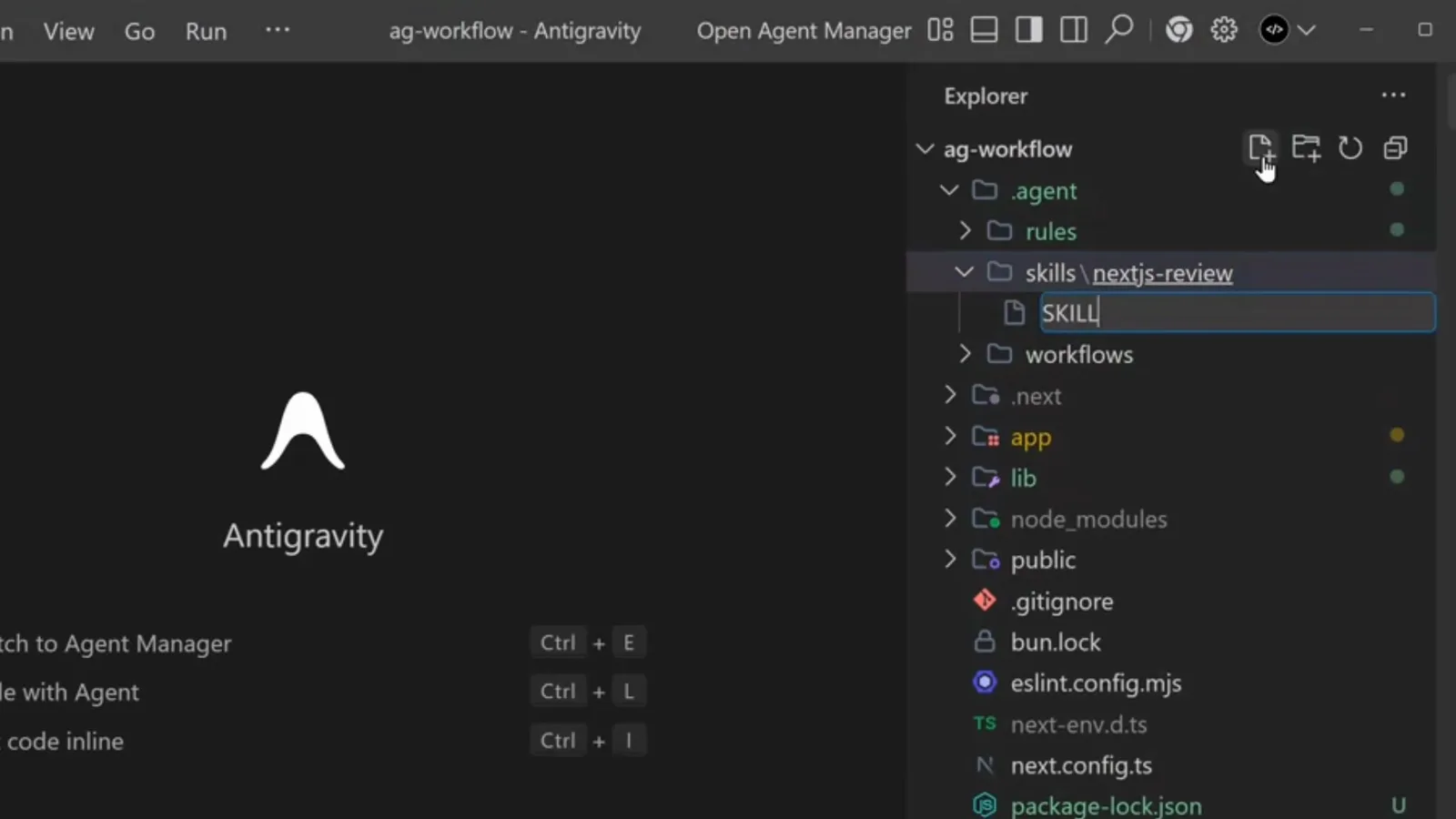
Task: Click the ag-workflow - Antigravity window title
Action: pos(515,31)
